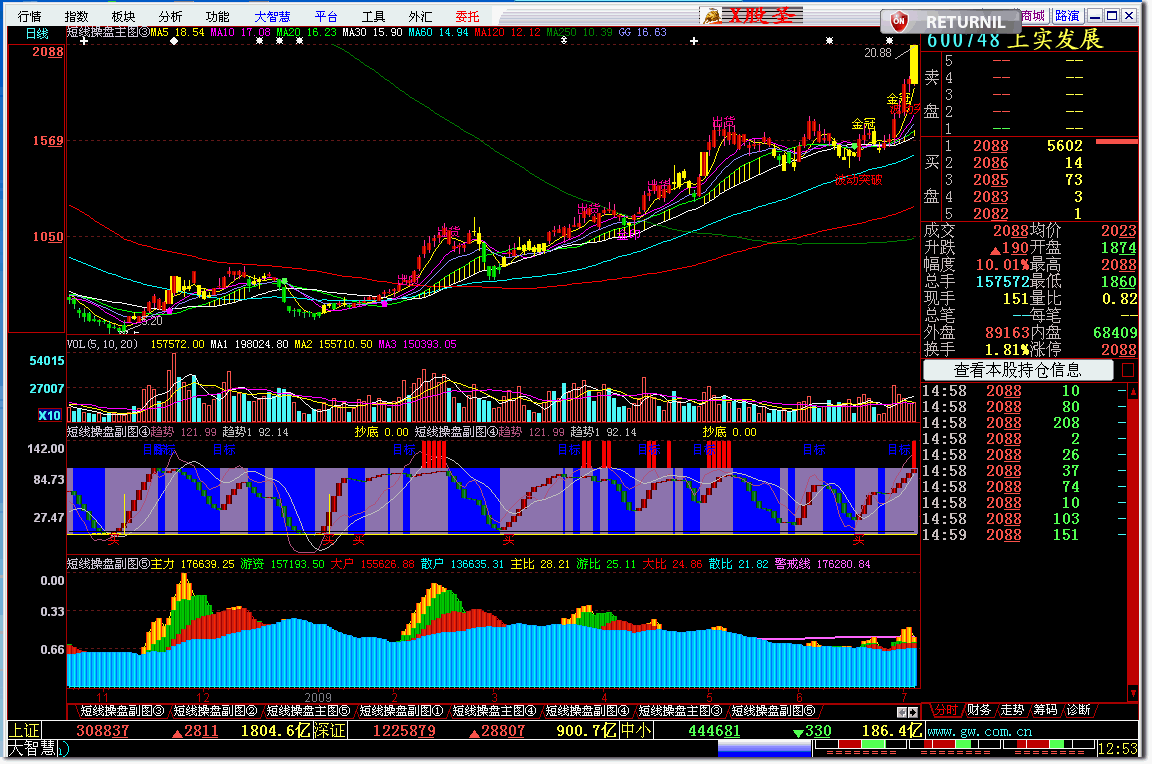Image resolution: width=1152 pixels, height=764 pixels.
Task: Switch to the 短线操盘副图① tab
Action: coord(401,711)
